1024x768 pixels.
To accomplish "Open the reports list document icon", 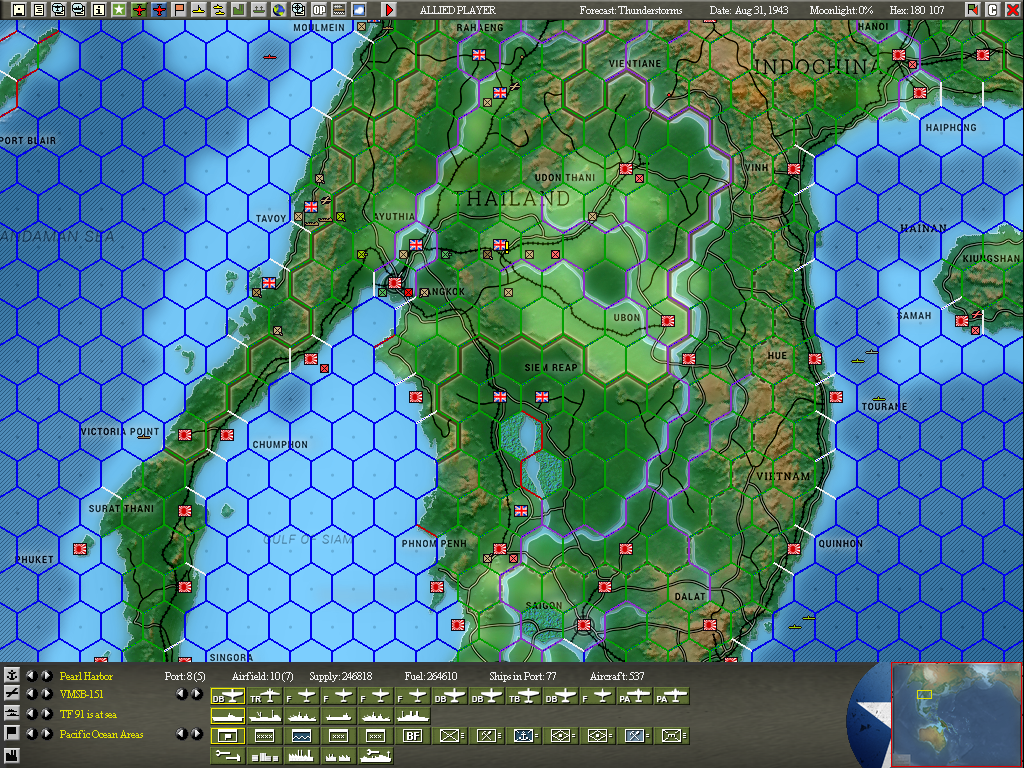I will pyautogui.click(x=39, y=9).
